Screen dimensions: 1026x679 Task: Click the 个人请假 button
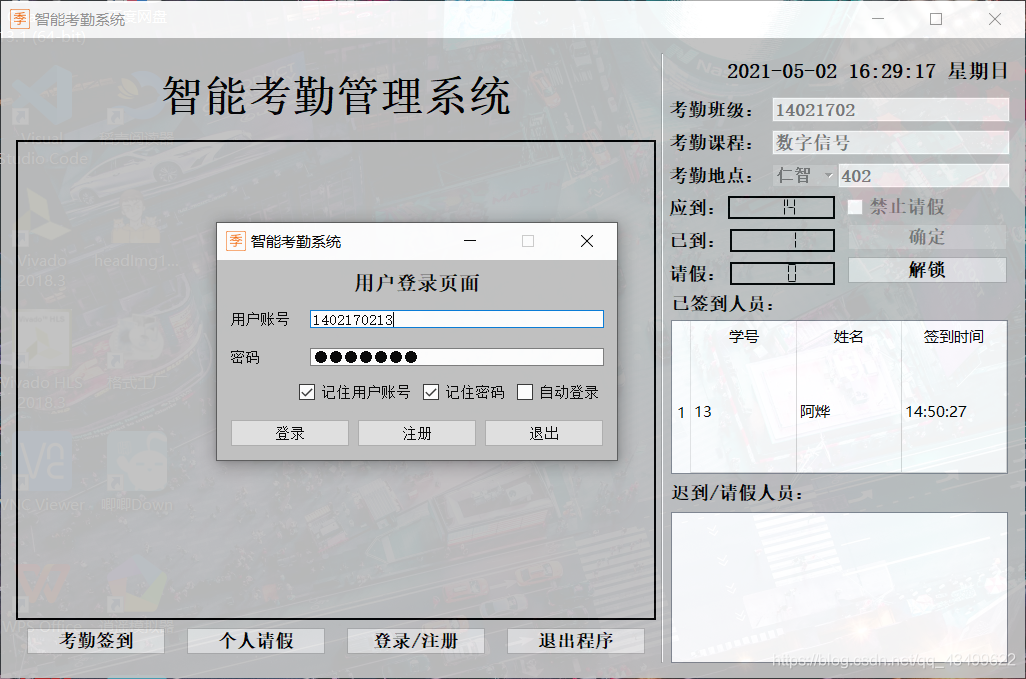click(x=256, y=640)
